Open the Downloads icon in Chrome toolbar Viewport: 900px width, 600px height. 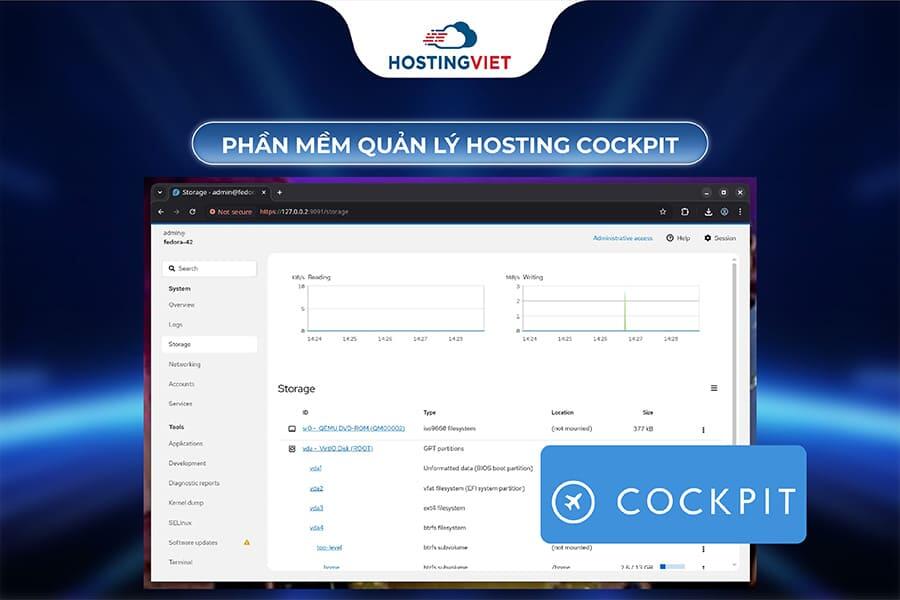click(709, 212)
